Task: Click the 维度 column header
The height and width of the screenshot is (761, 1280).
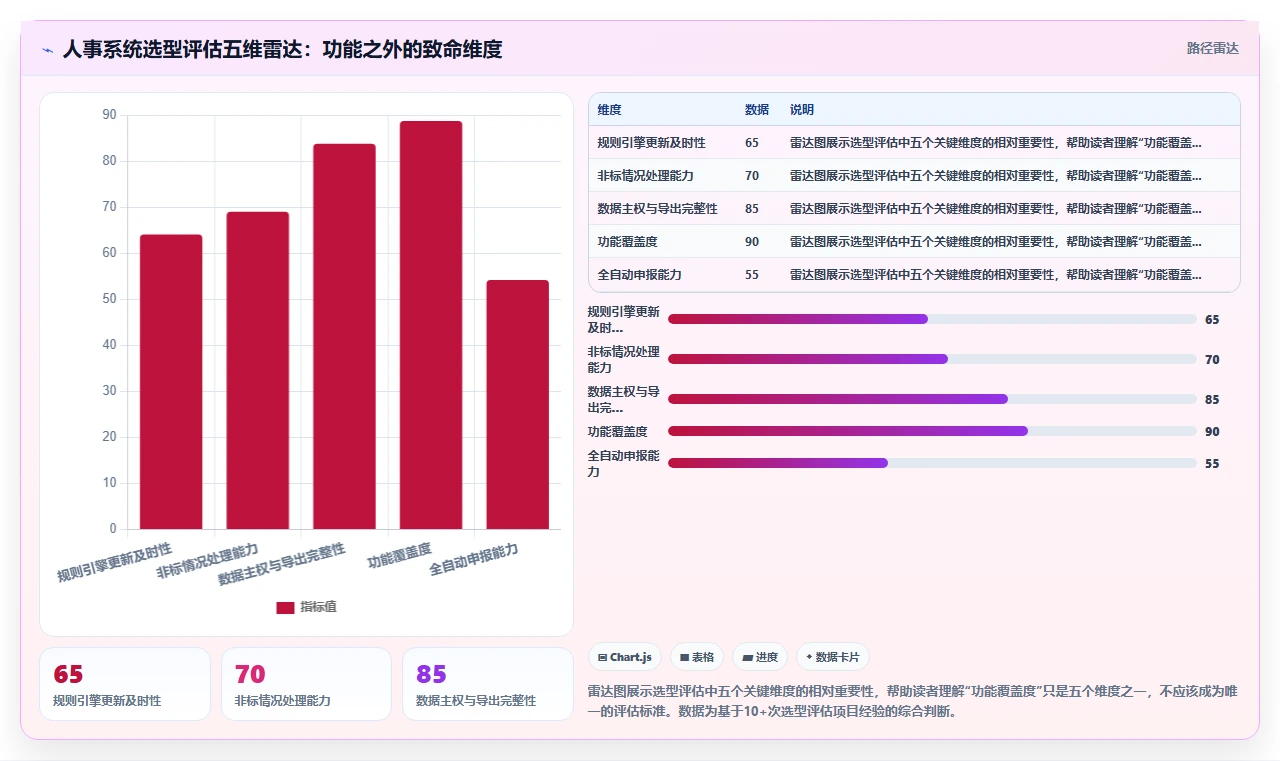Action: [609, 109]
